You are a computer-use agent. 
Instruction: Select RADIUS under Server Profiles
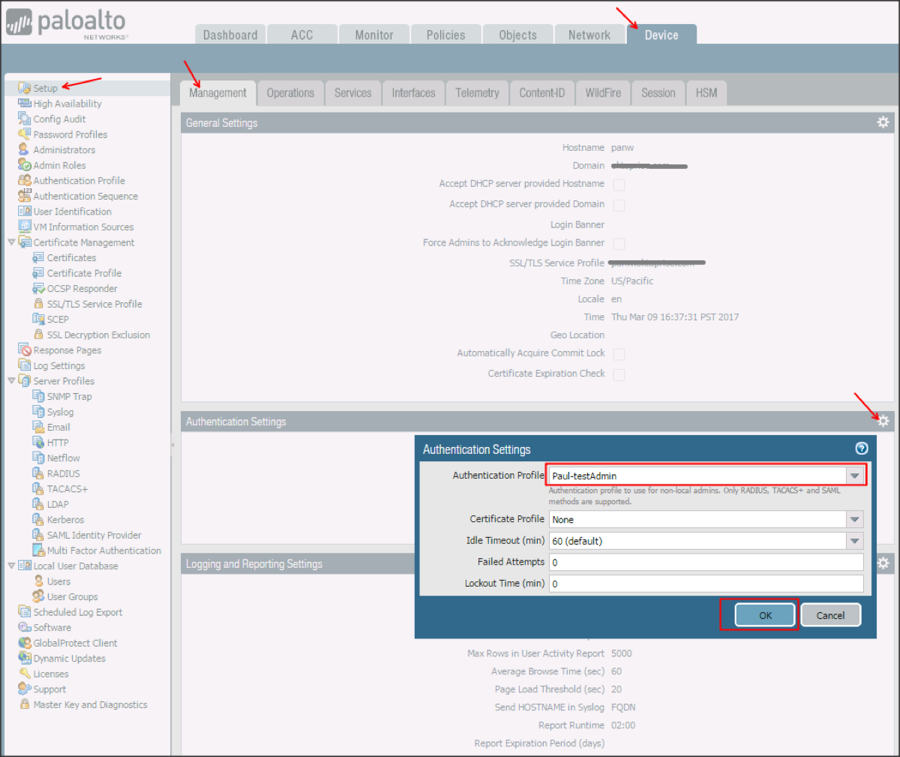[x=63, y=474]
